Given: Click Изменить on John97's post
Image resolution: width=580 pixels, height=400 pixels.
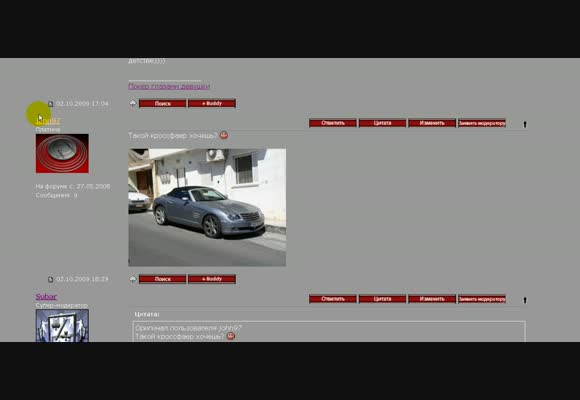Looking at the screenshot, I should point(432,123).
